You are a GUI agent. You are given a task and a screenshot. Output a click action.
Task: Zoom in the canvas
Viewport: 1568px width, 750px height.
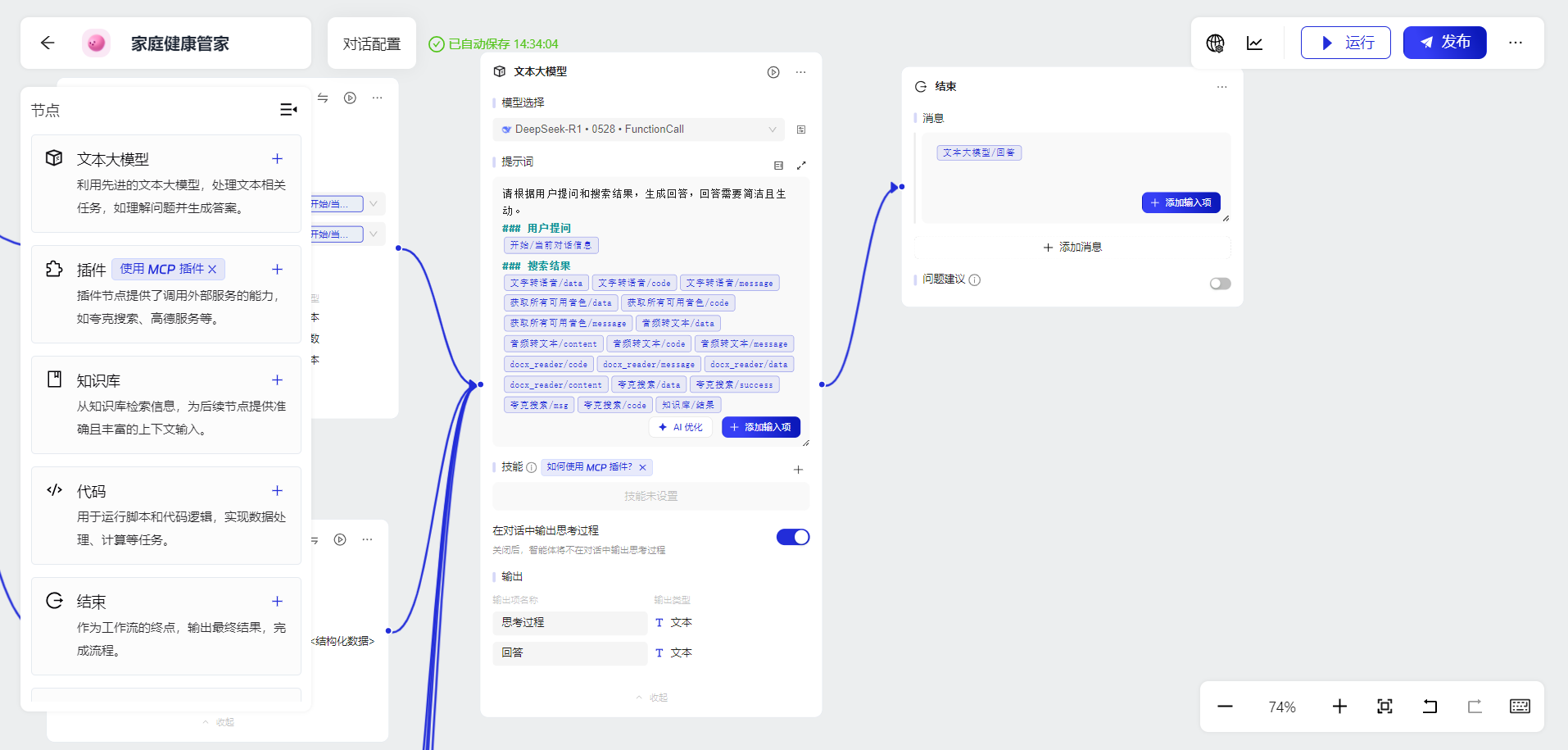(1339, 707)
